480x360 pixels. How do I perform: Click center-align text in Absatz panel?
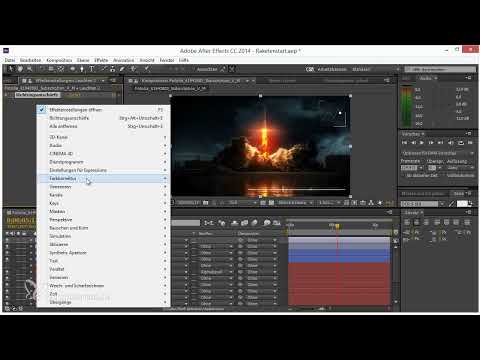pos(416,222)
